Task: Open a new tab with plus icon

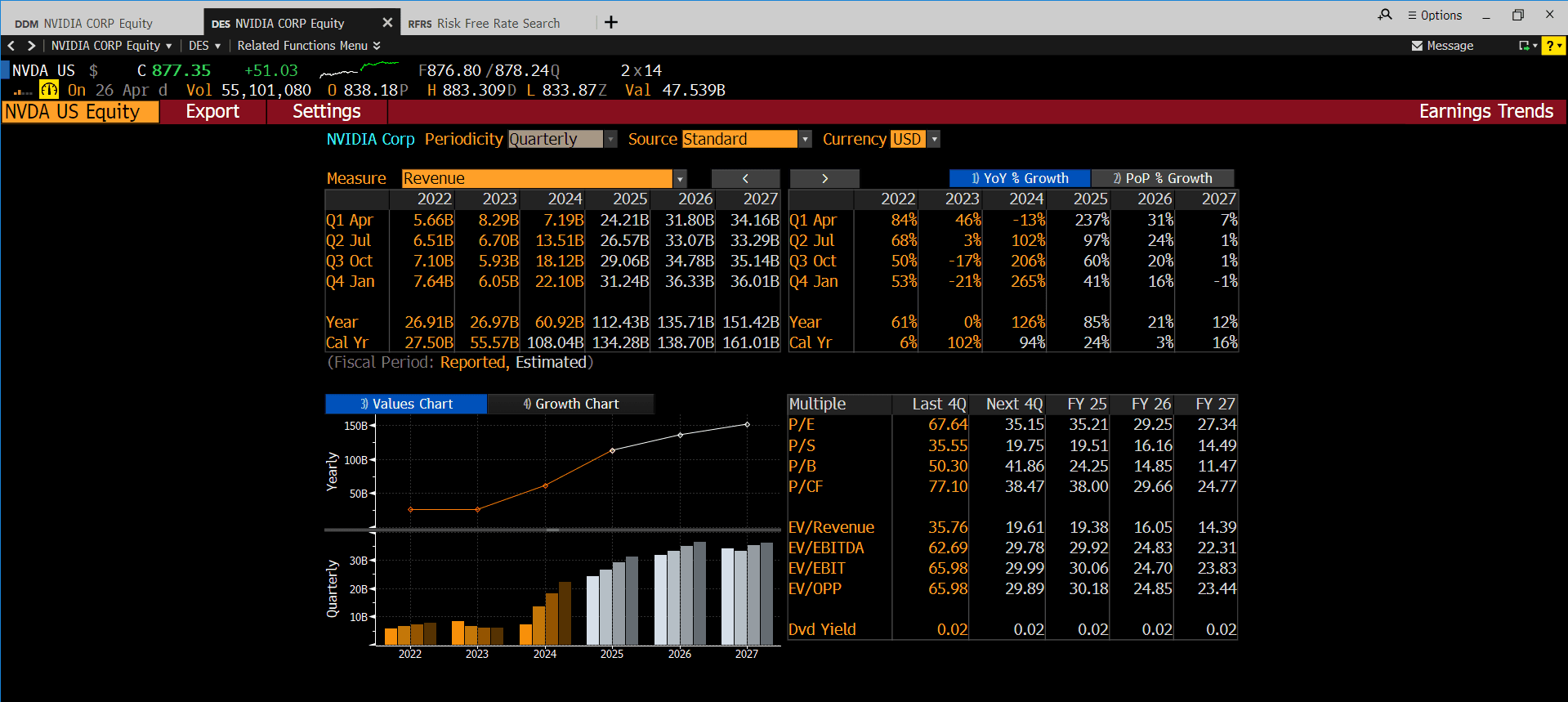Action: pos(611,23)
